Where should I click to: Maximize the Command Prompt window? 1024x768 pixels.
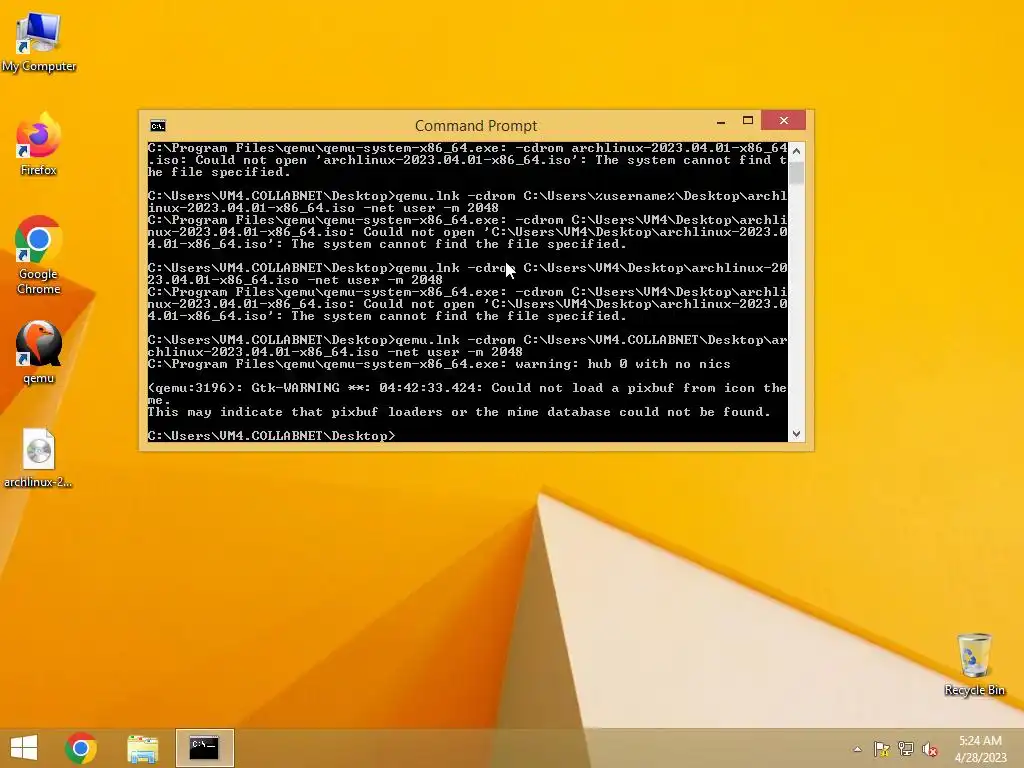point(748,121)
